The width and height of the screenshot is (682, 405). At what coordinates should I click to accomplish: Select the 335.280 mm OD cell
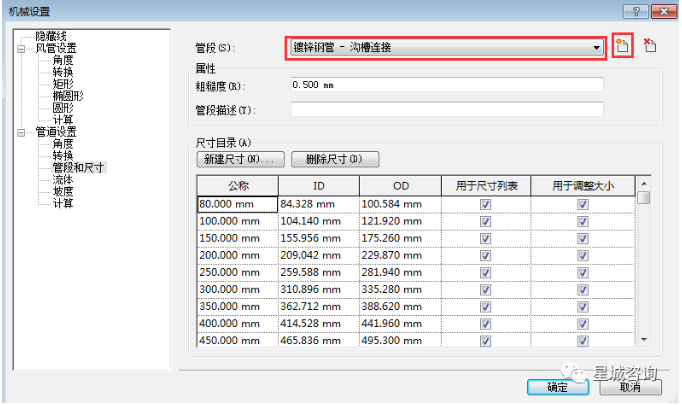(x=401, y=290)
